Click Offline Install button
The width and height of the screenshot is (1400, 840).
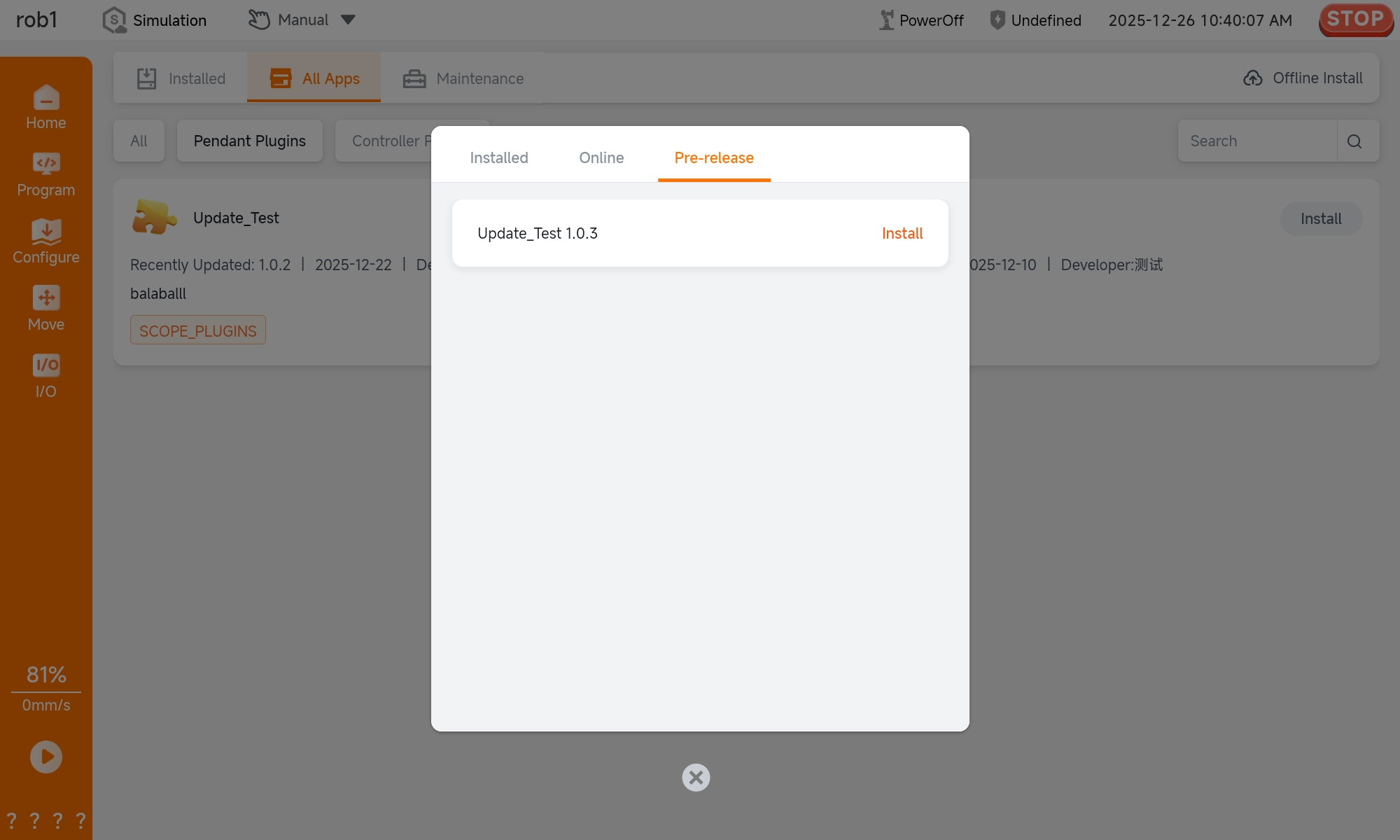[1303, 78]
